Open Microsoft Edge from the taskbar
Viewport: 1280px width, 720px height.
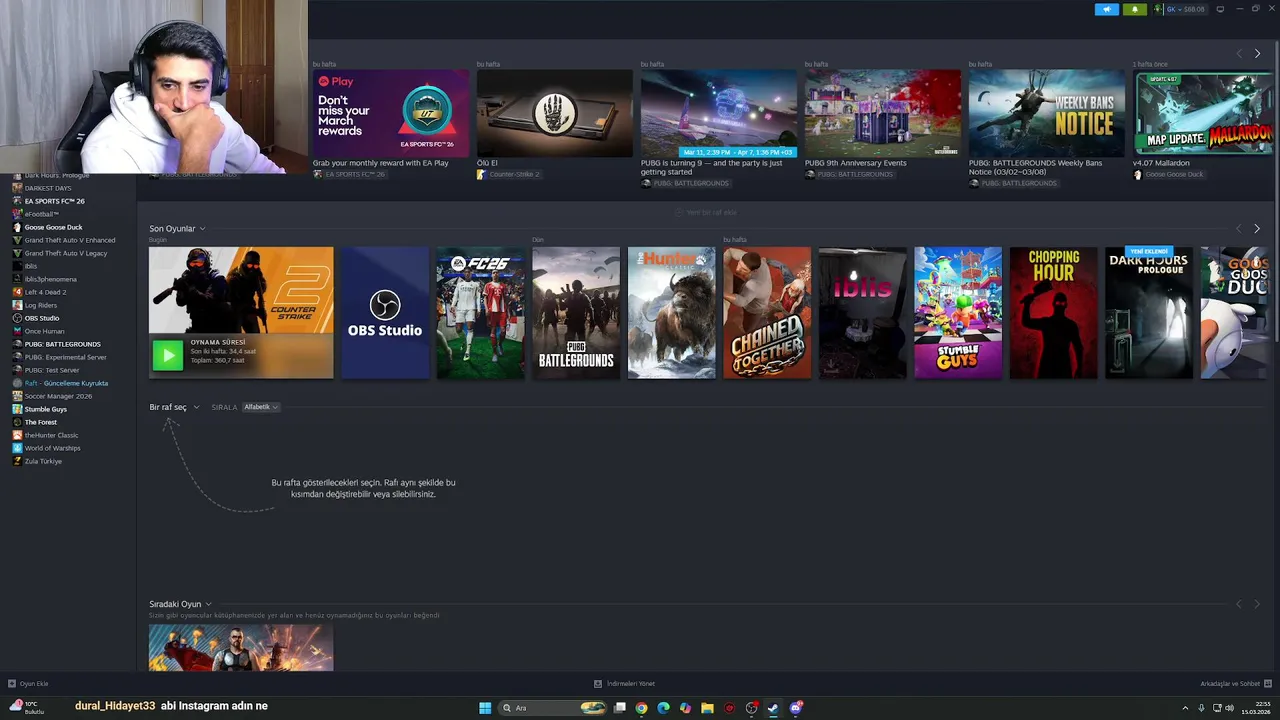(663, 708)
